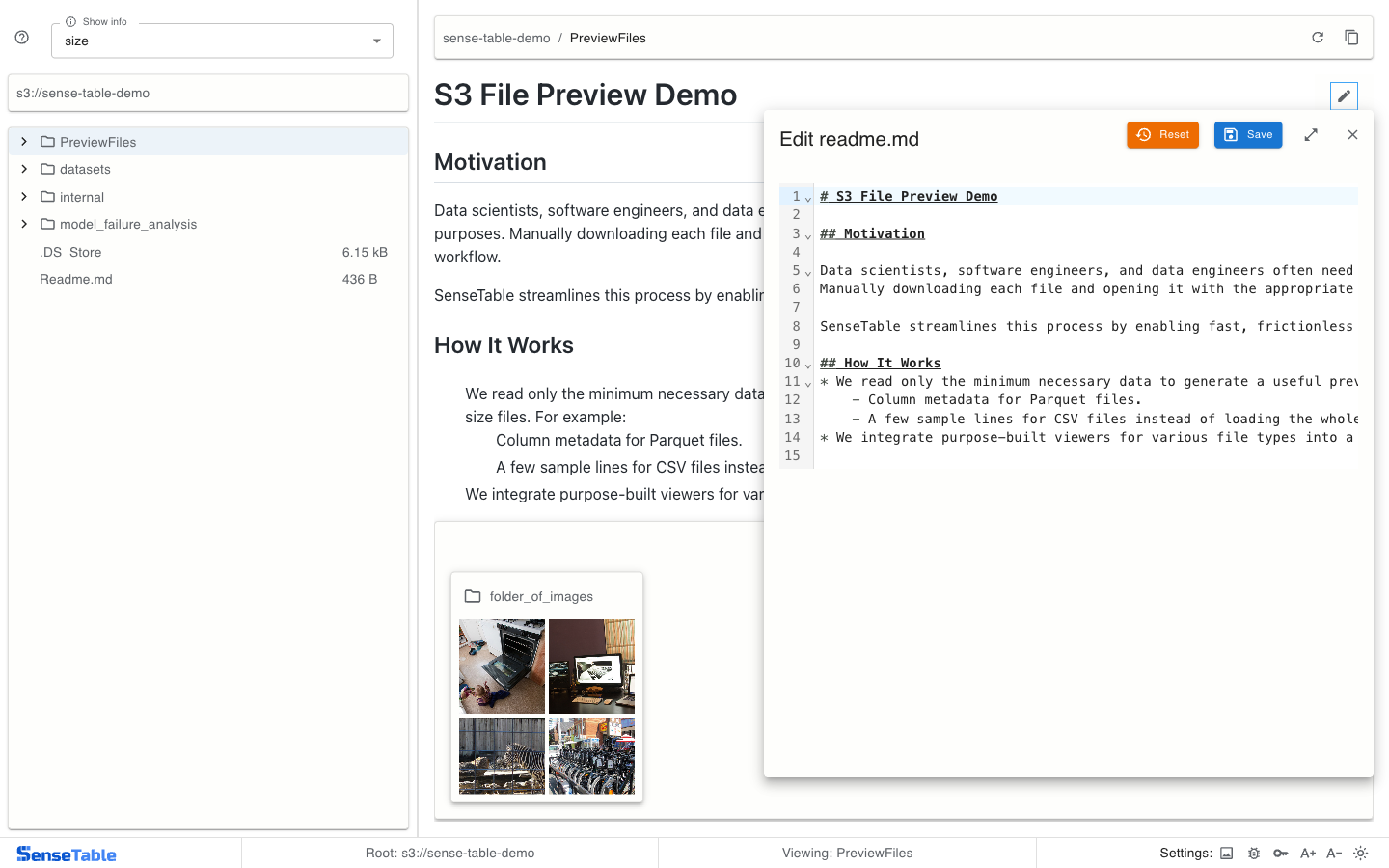The image size is (1389, 868).
Task: Click the refresh icon in the path bar
Action: pyautogui.click(x=1318, y=38)
